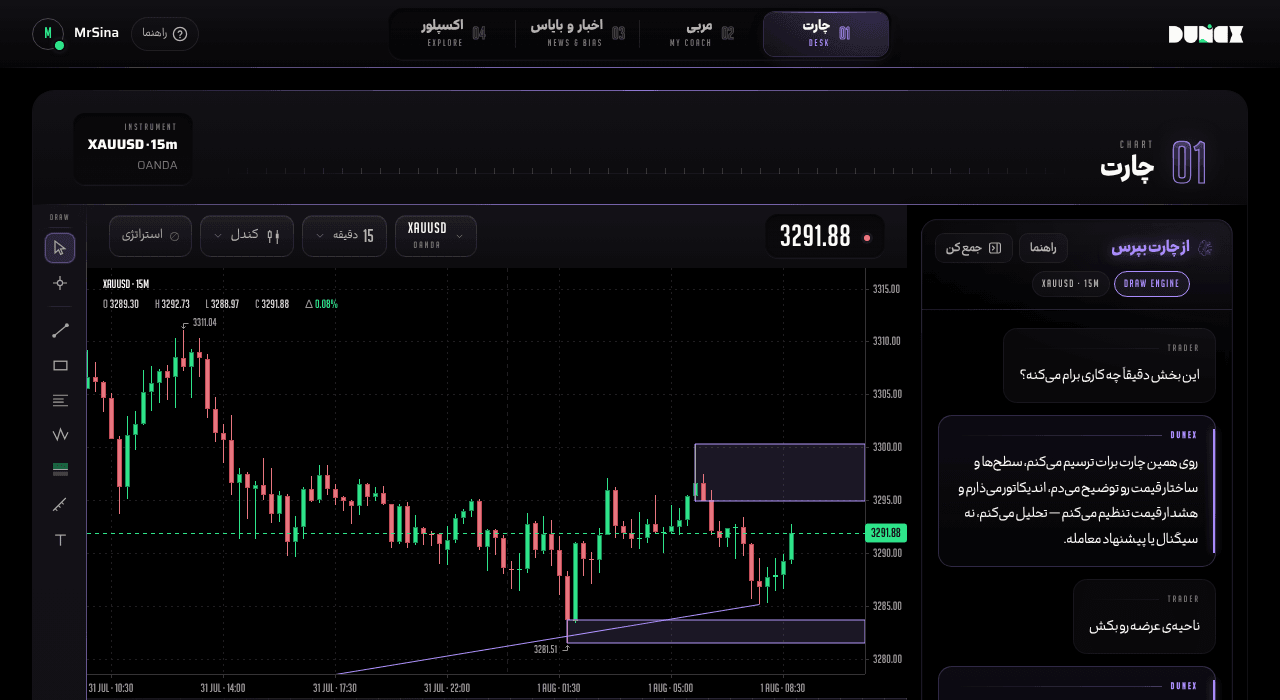This screenshot has height=700, width=1280.
Task: Collapse the chat panel (جمع کن)
Action: coord(974,248)
